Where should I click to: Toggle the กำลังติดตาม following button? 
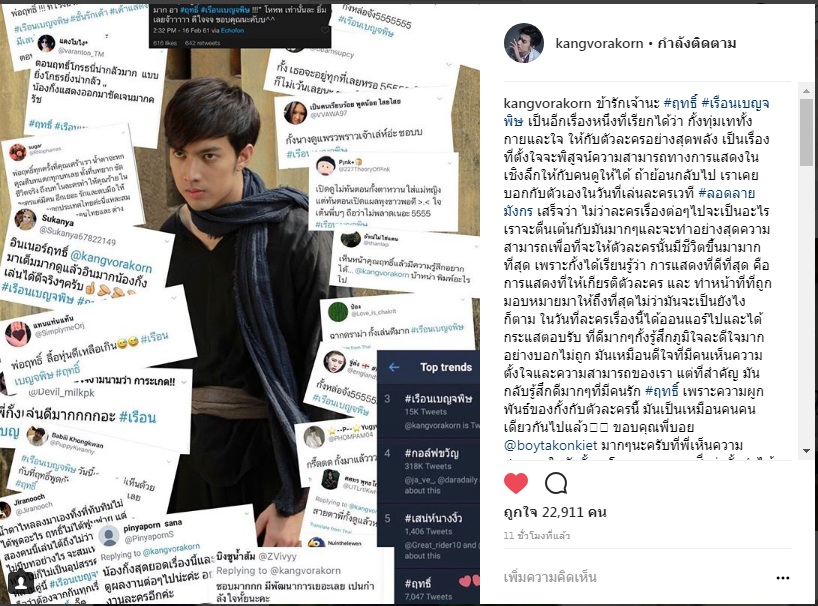pos(696,43)
